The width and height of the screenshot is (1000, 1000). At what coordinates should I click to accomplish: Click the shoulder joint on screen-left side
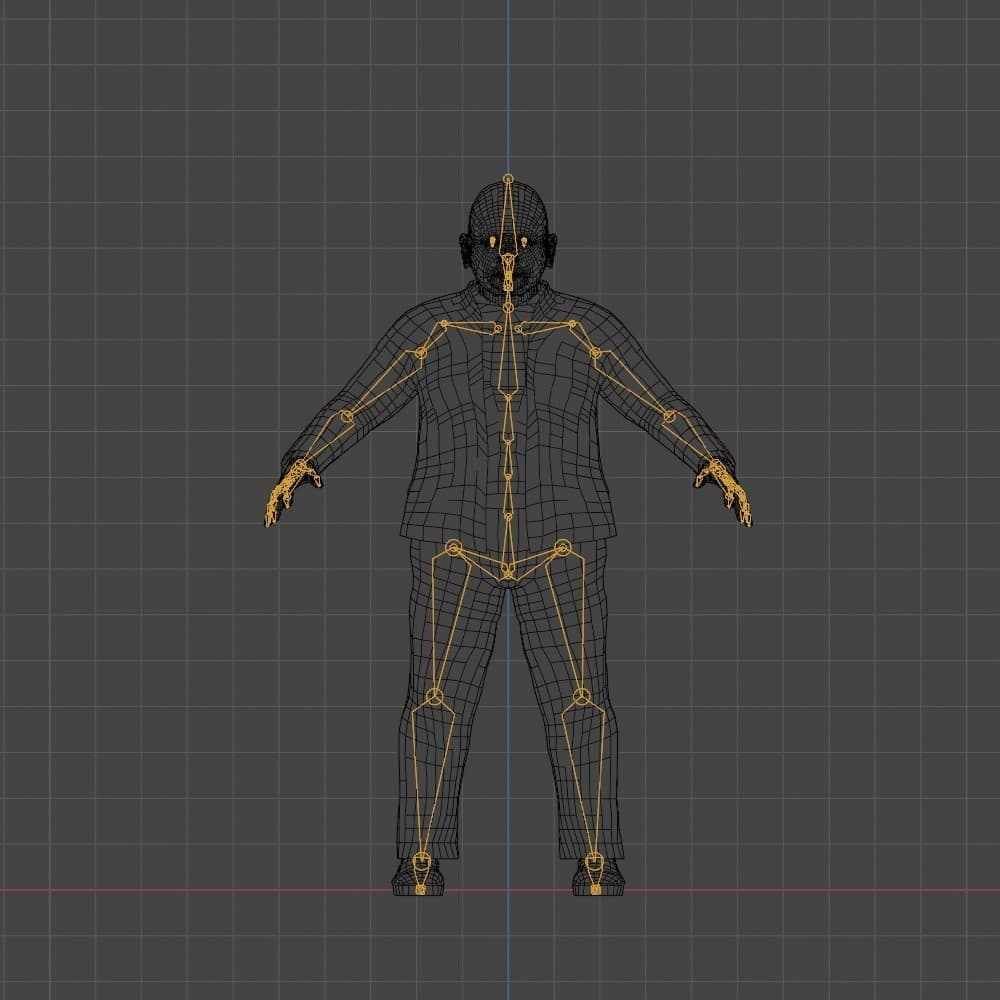421,351
